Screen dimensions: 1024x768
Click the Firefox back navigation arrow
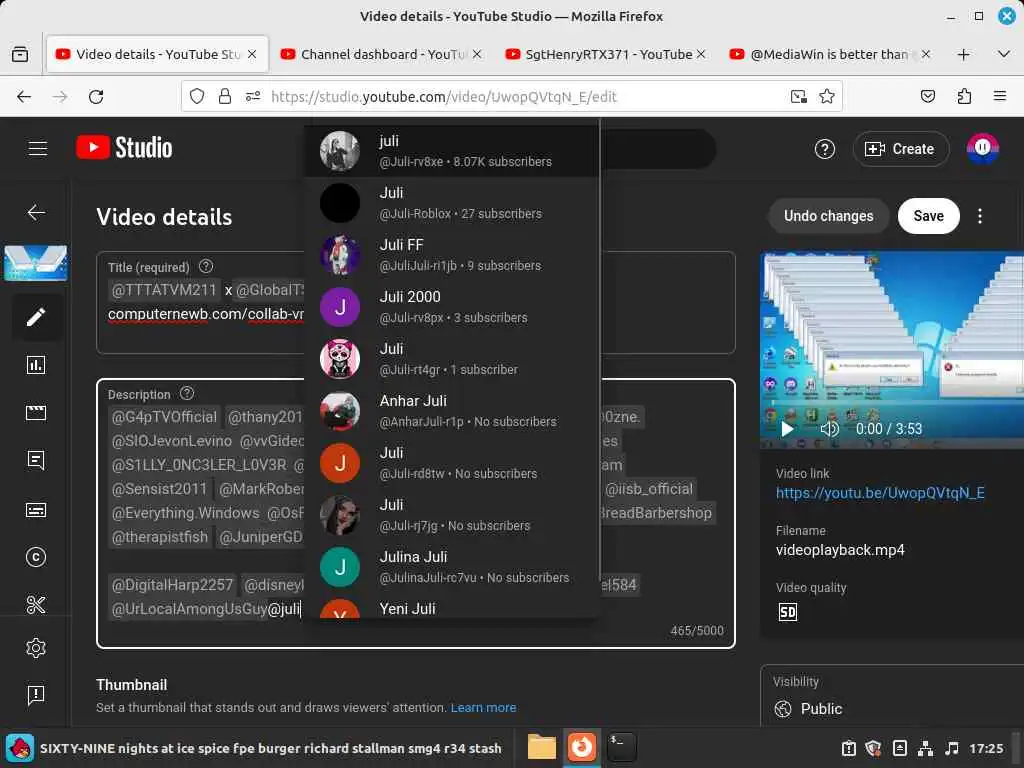coord(24,97)
